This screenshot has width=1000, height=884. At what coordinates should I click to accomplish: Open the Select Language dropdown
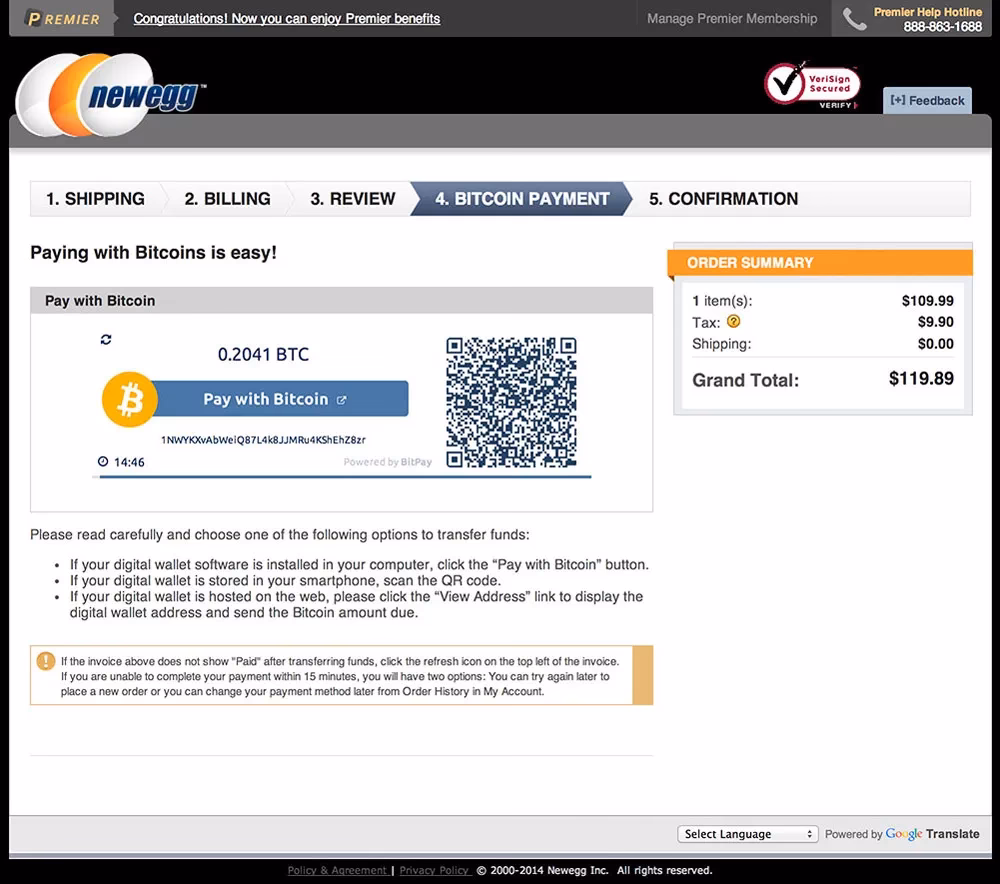coord(747,833)
